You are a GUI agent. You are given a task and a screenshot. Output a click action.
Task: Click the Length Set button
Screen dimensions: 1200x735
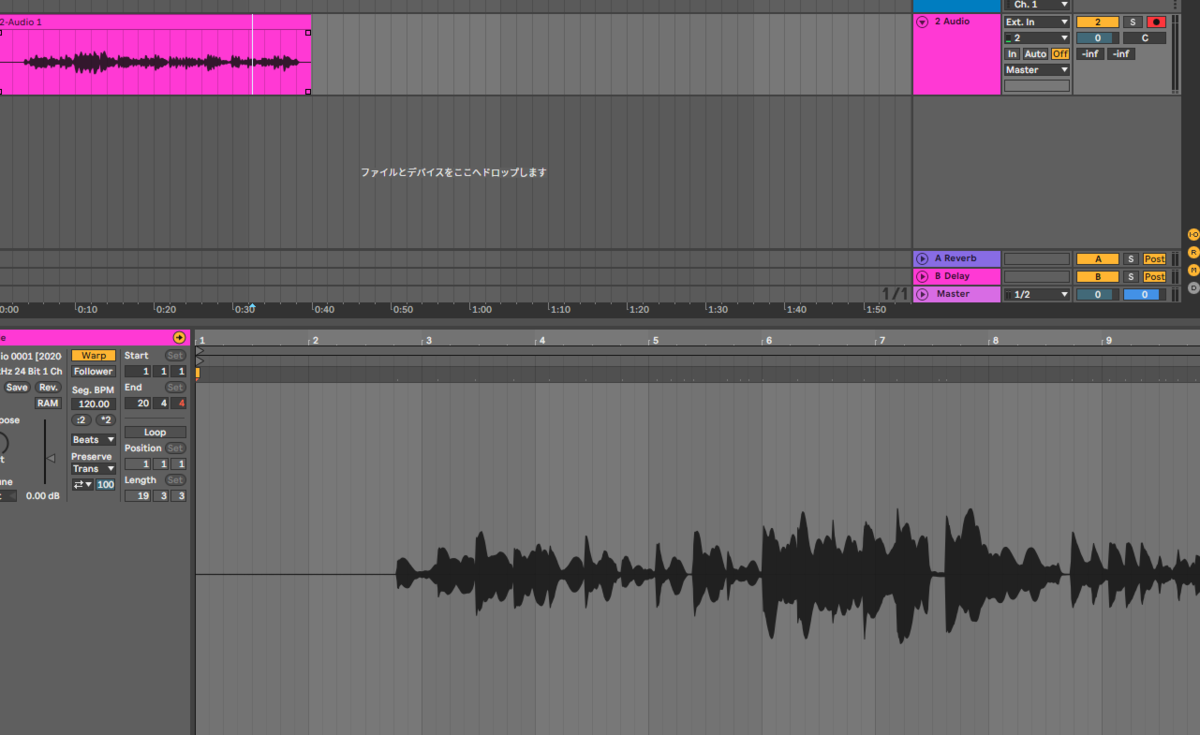pos(176,481)
